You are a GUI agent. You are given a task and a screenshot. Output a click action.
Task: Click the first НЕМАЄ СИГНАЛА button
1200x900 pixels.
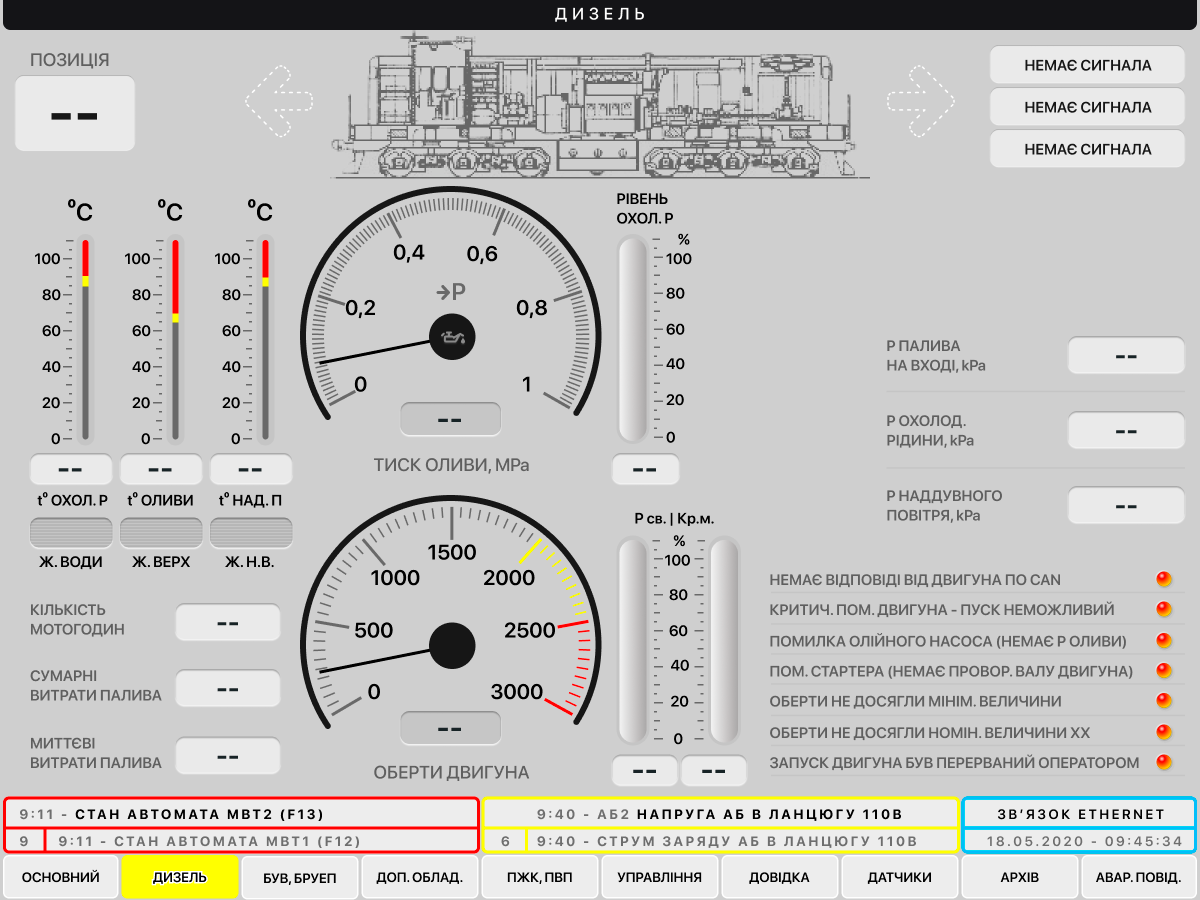tap(1087, 66)
